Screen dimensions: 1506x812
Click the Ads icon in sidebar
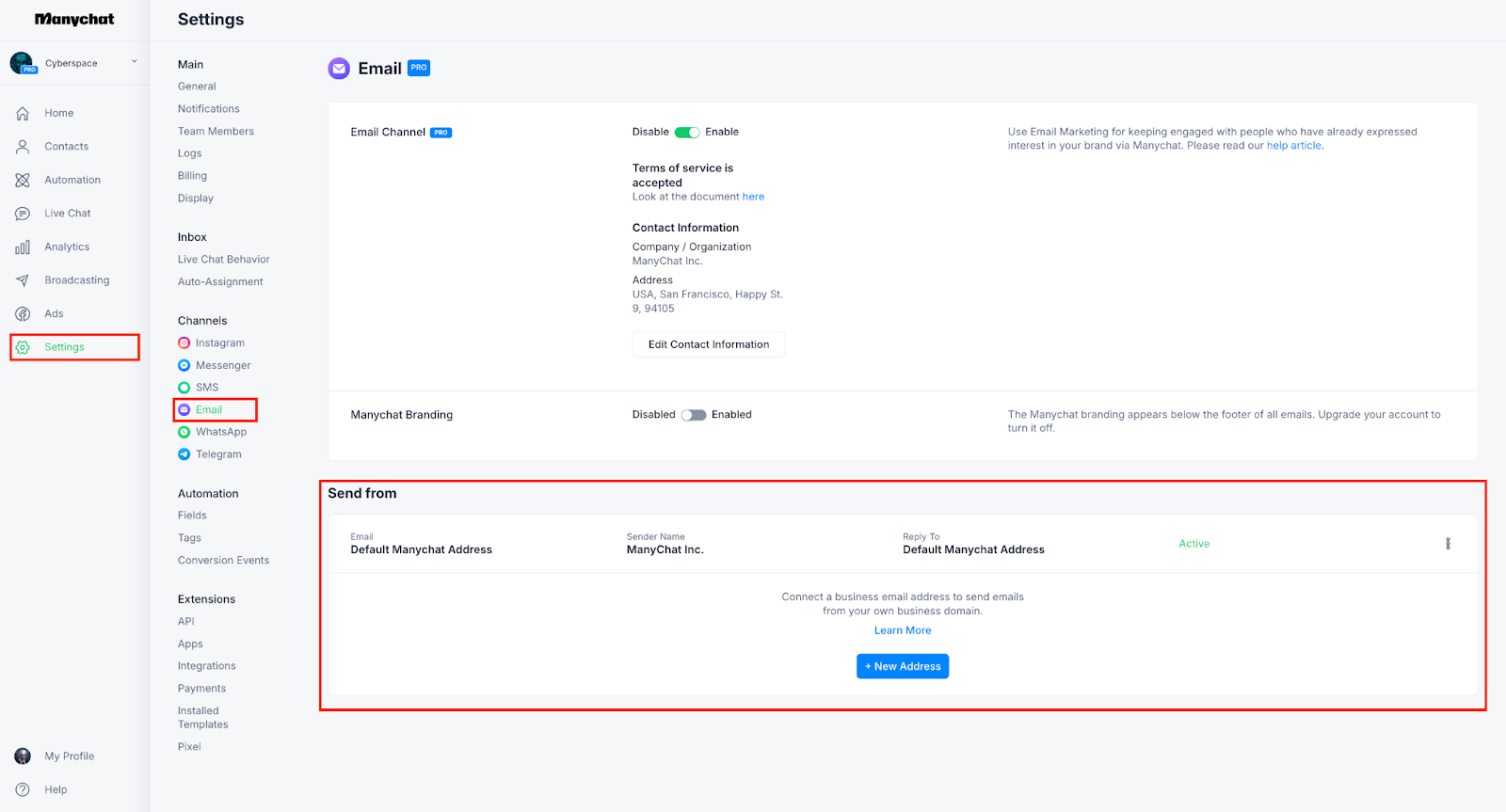23,314
